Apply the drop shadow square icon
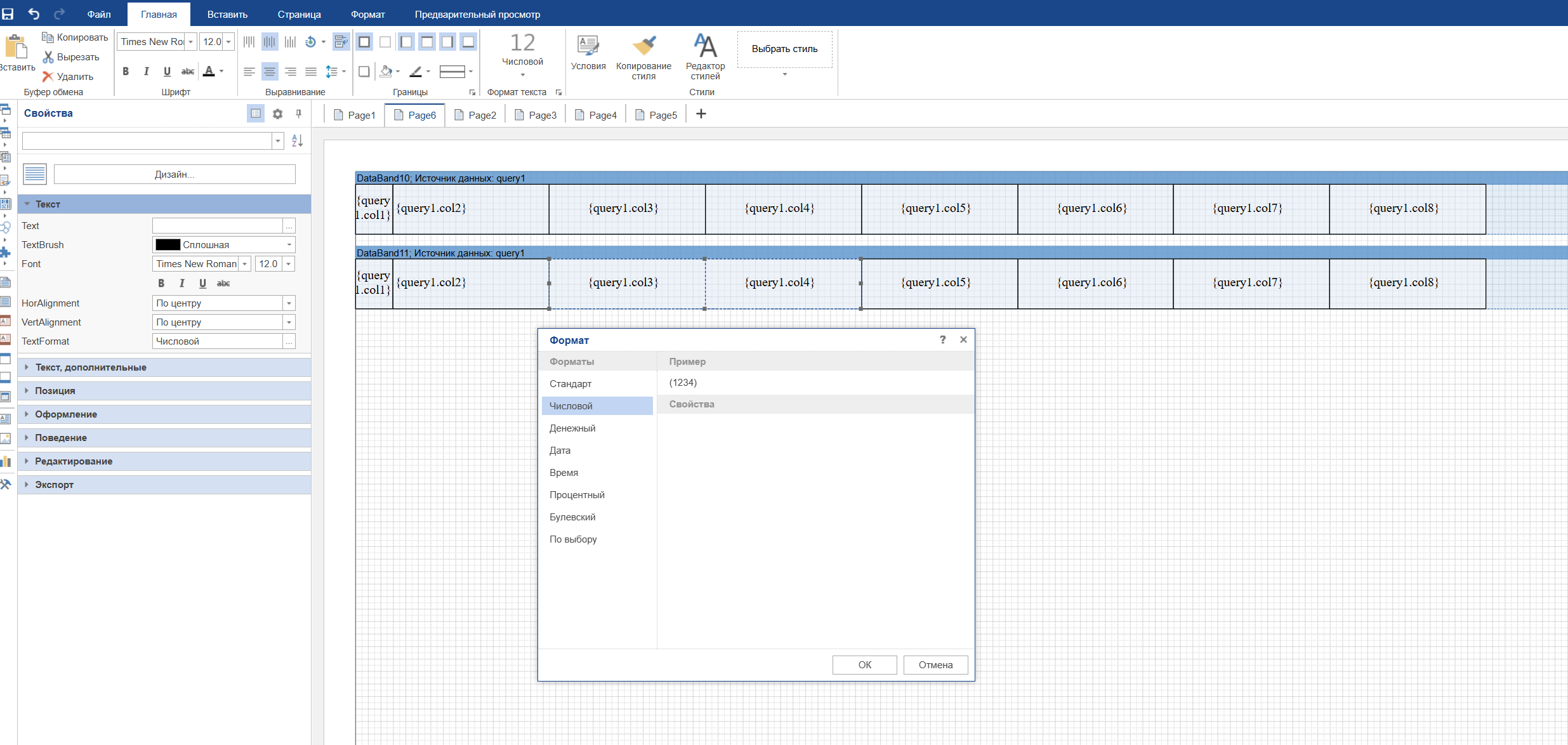Screen dimensions: 1568x745 364,71
